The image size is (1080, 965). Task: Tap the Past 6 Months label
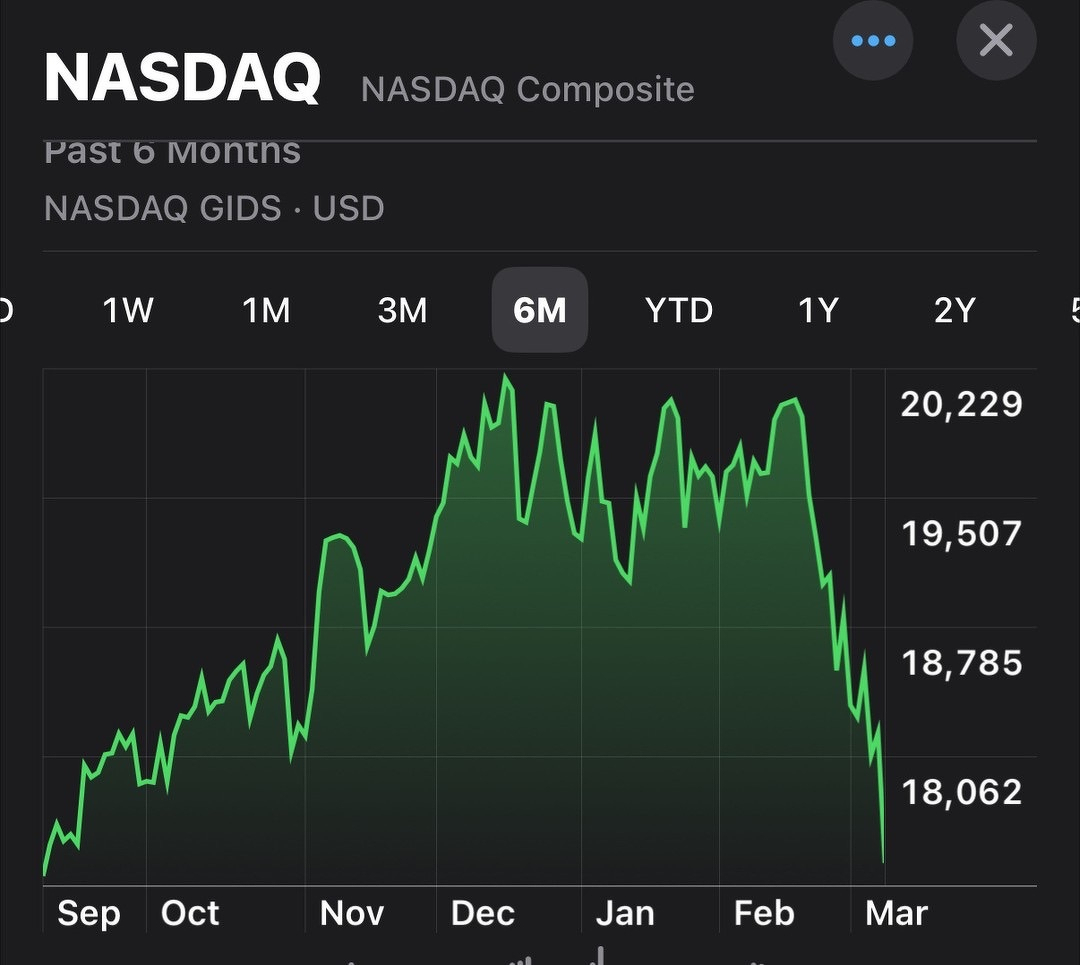172,152
